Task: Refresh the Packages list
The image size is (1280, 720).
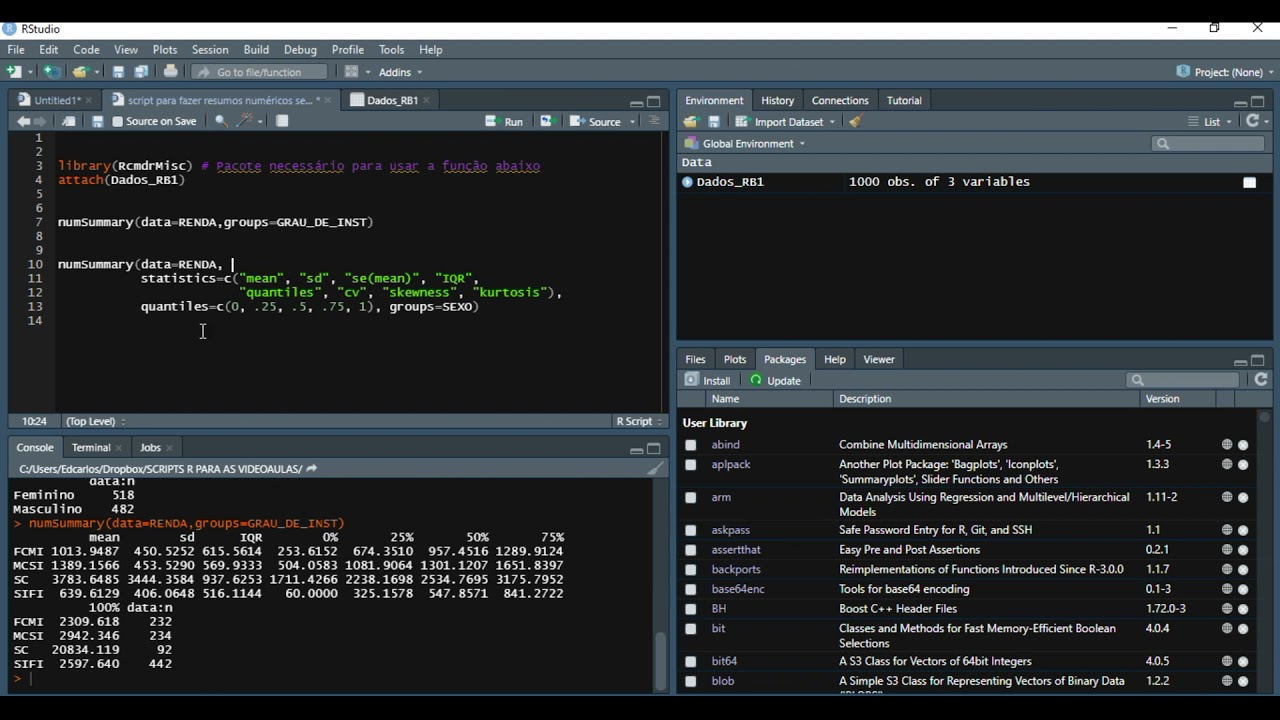Action: pos(1261,380)
